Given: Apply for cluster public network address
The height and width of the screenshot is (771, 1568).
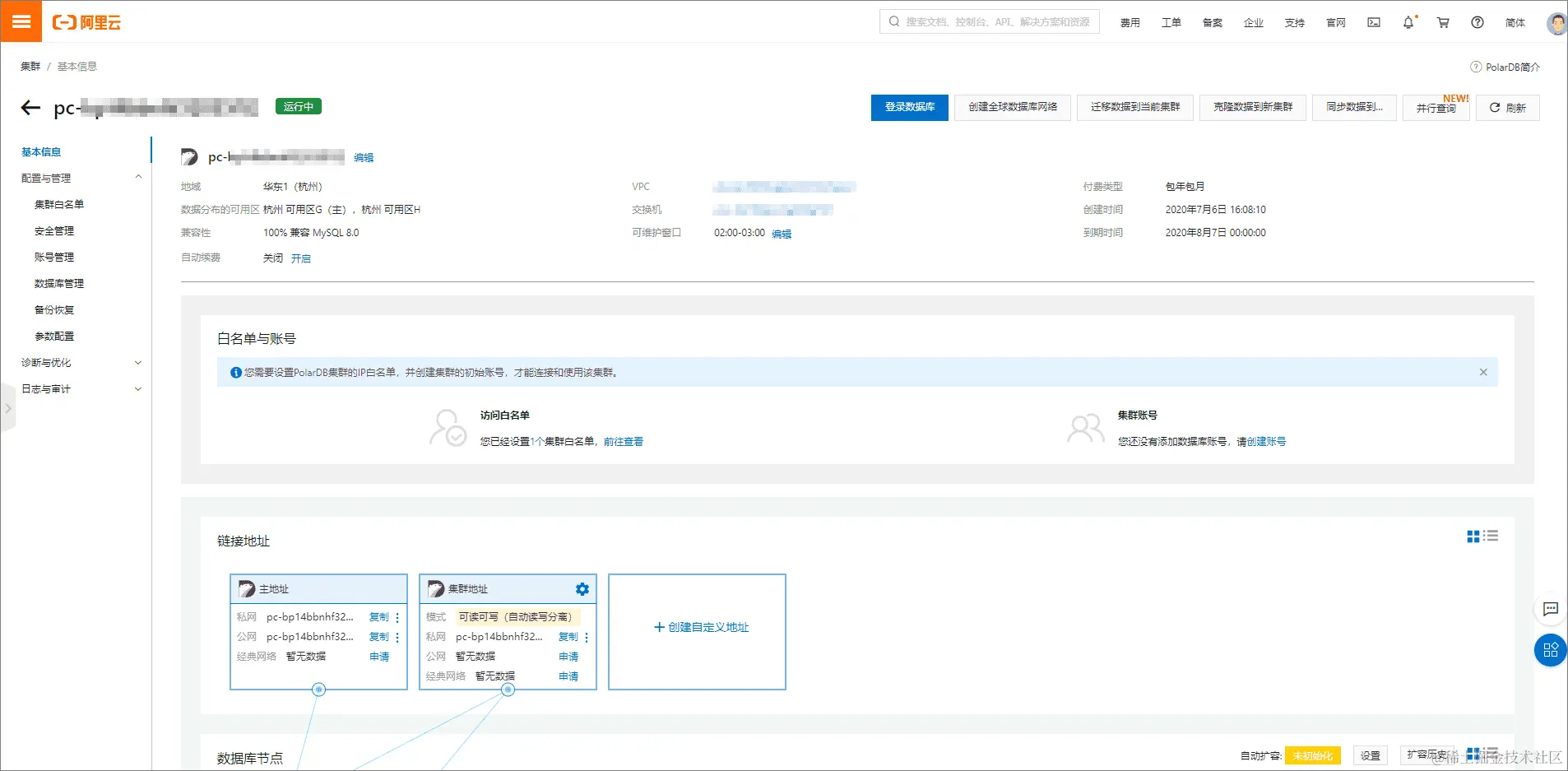Looking at the screenshot, I should pyautogui.click(x=568, y=657).
